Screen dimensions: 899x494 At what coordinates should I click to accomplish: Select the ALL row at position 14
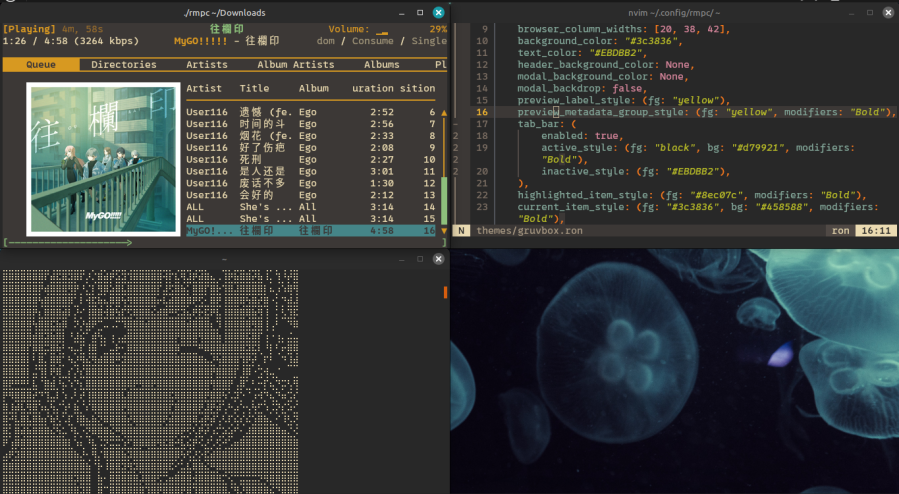point(311,207)
